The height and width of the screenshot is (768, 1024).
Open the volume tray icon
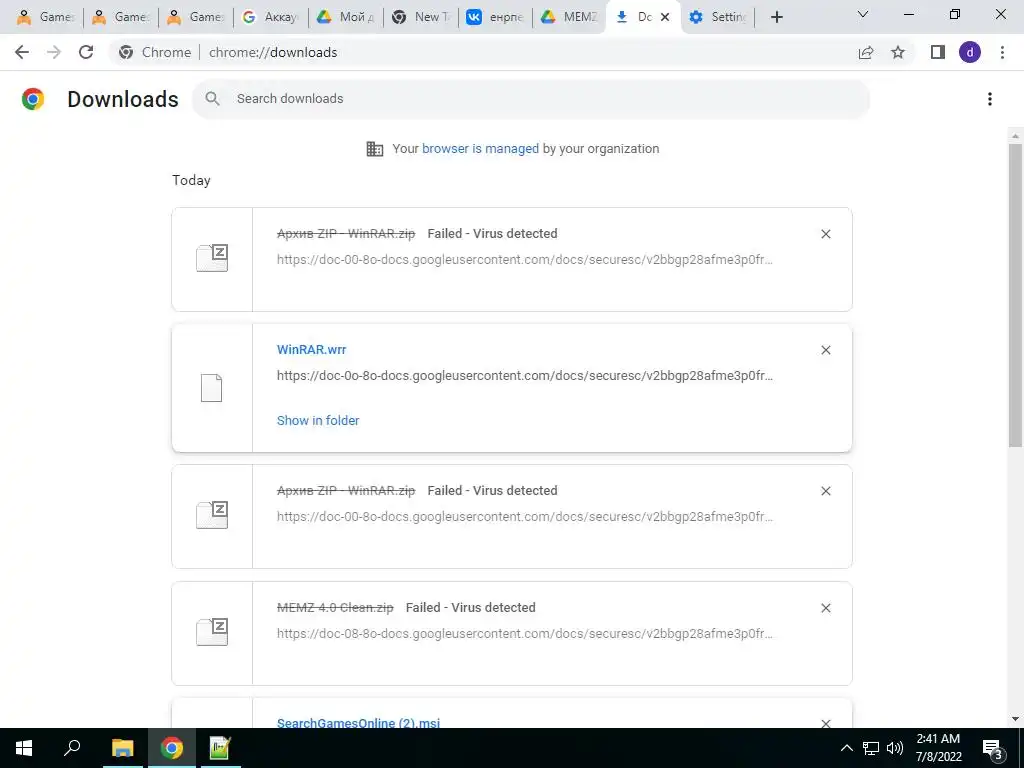click(894, 748)
